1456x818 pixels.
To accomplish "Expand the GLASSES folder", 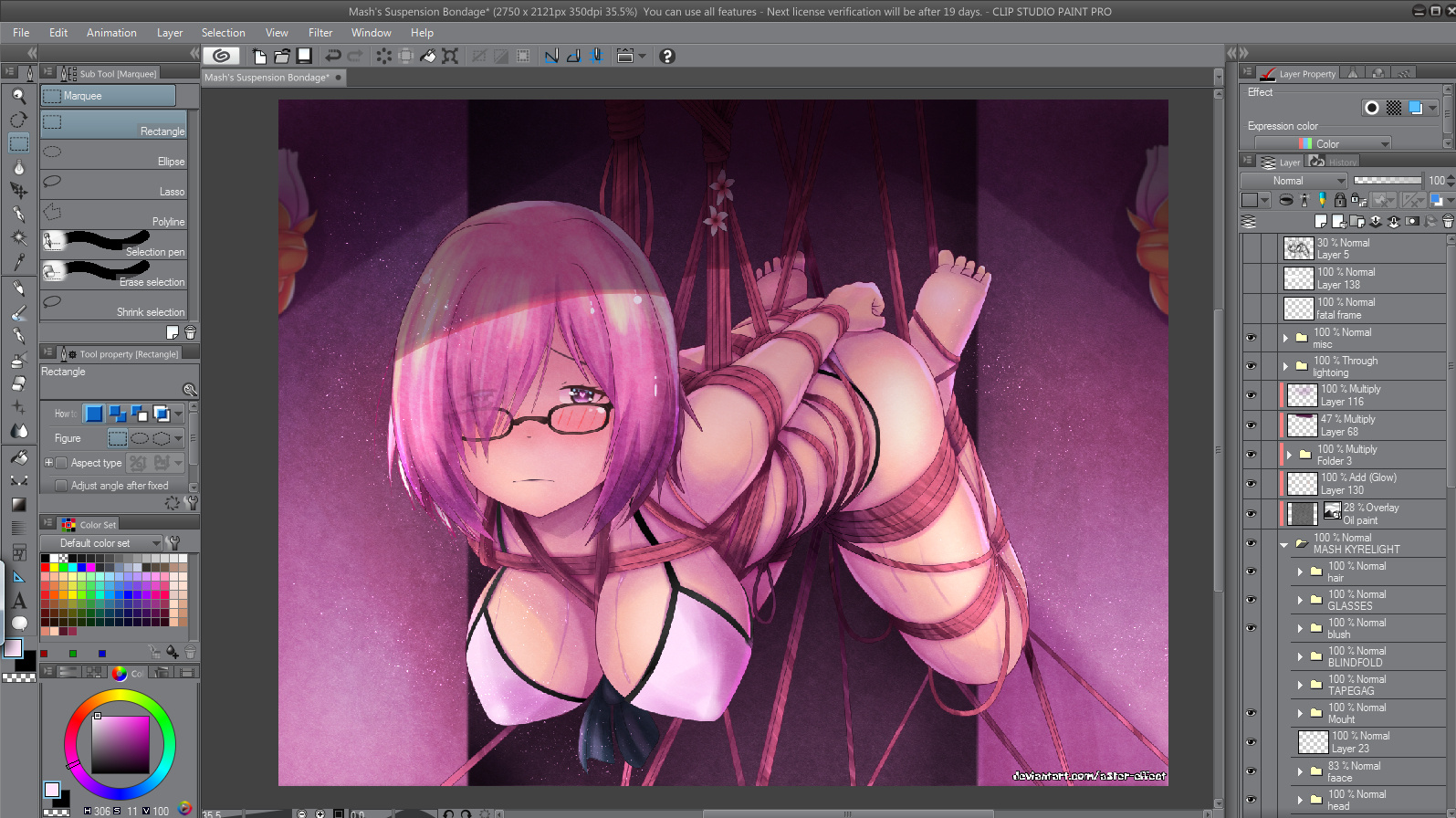I will (x=1300, y=600).
